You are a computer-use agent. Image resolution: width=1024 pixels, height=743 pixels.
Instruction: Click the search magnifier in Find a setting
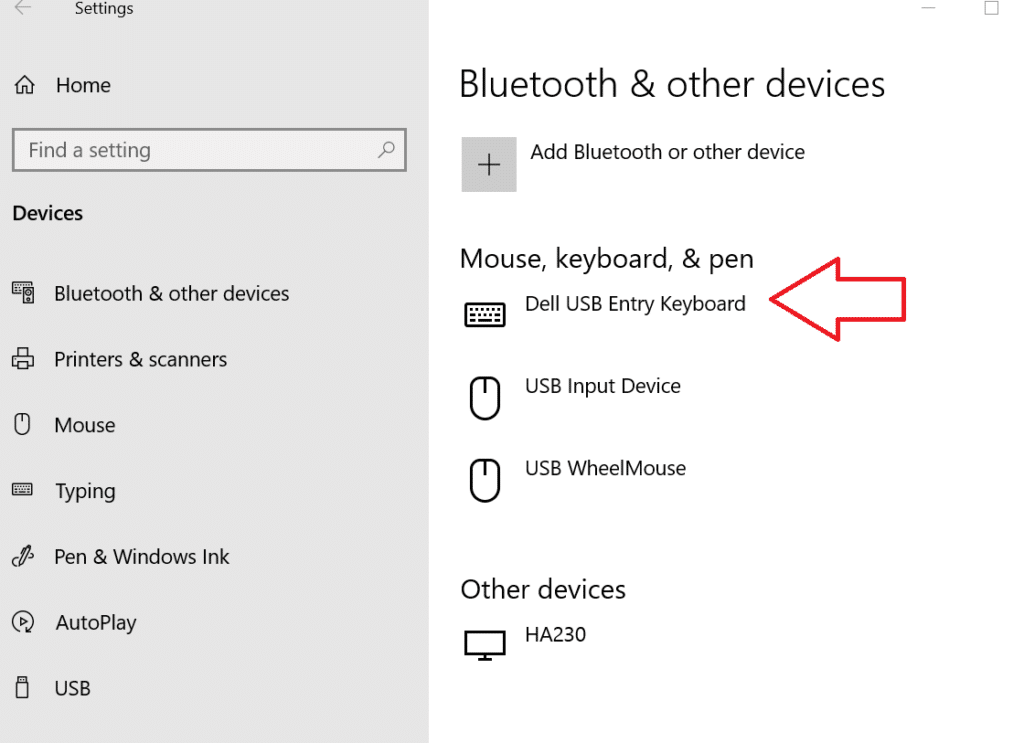coord(387,150)
